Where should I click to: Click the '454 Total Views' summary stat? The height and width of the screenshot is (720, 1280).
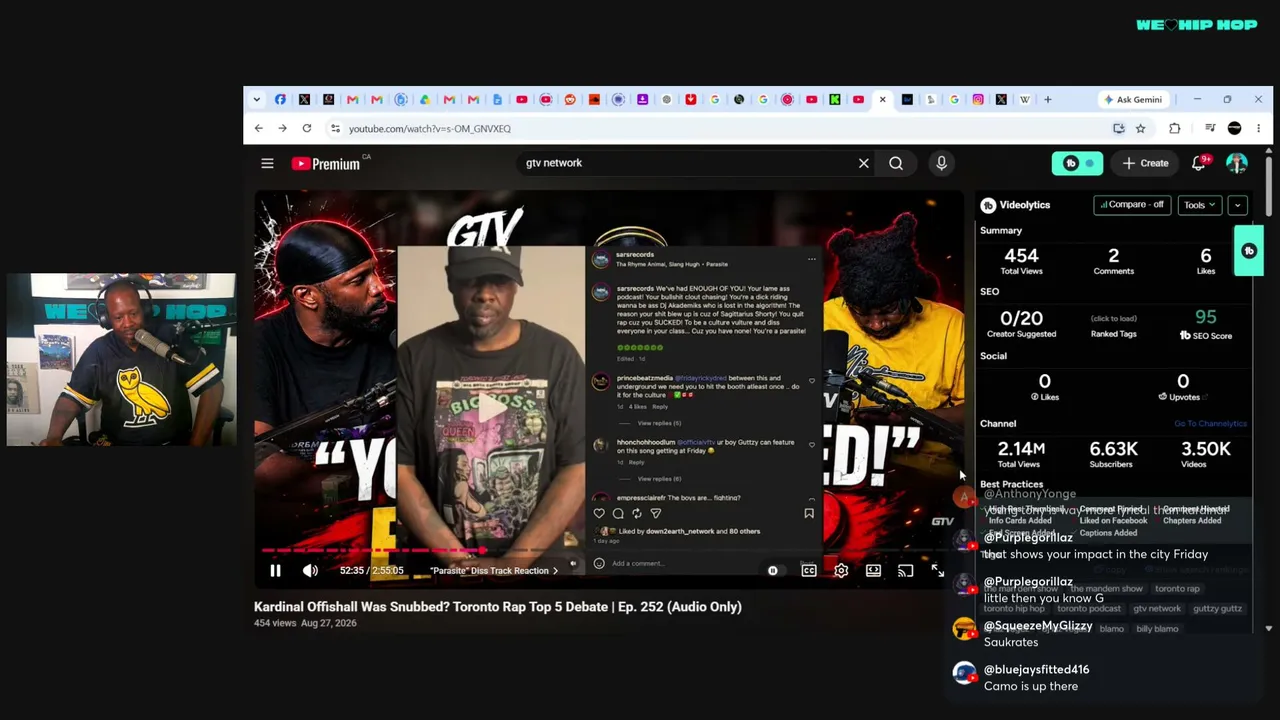pyautogui.click(x=1021, y=260)
